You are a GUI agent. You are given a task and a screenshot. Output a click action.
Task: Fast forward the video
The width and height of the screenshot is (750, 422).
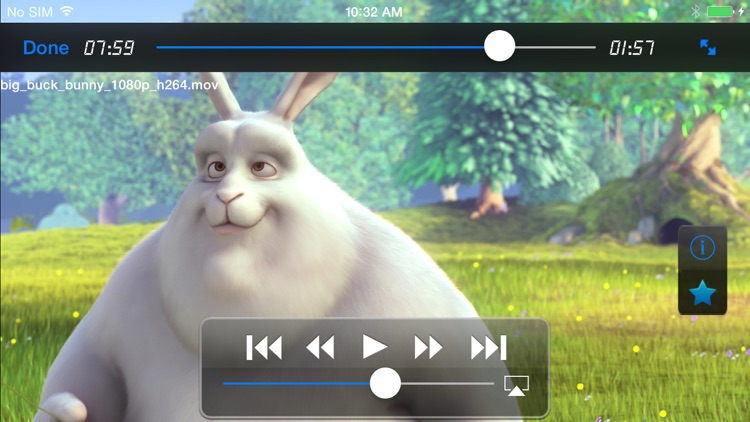(x=428, y=347)
